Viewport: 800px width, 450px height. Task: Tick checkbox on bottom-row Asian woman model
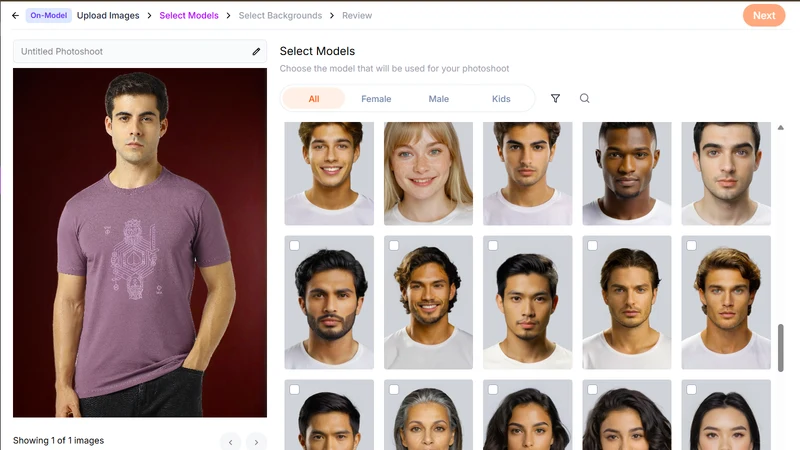691,390
